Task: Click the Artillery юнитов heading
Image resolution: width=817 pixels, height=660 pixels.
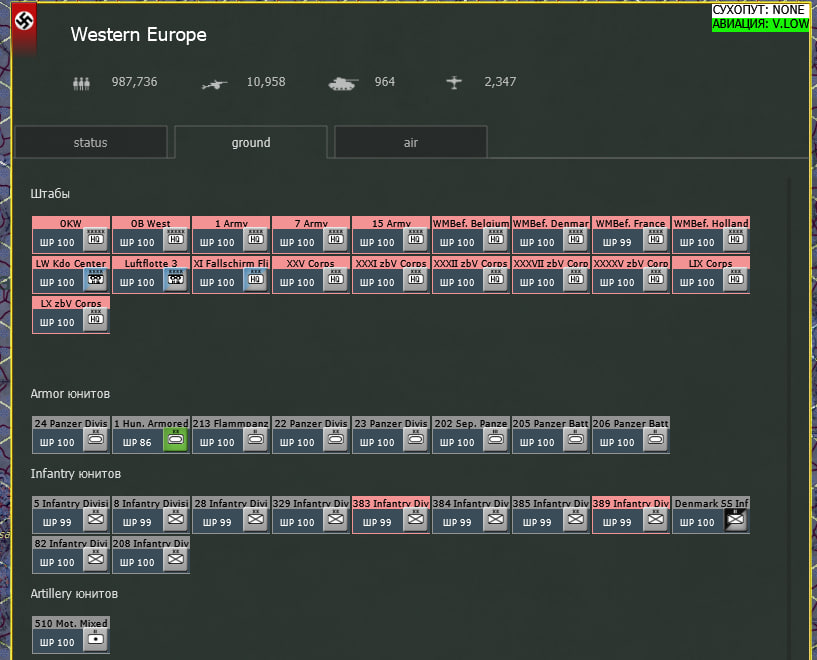Action: click(74, 594)
